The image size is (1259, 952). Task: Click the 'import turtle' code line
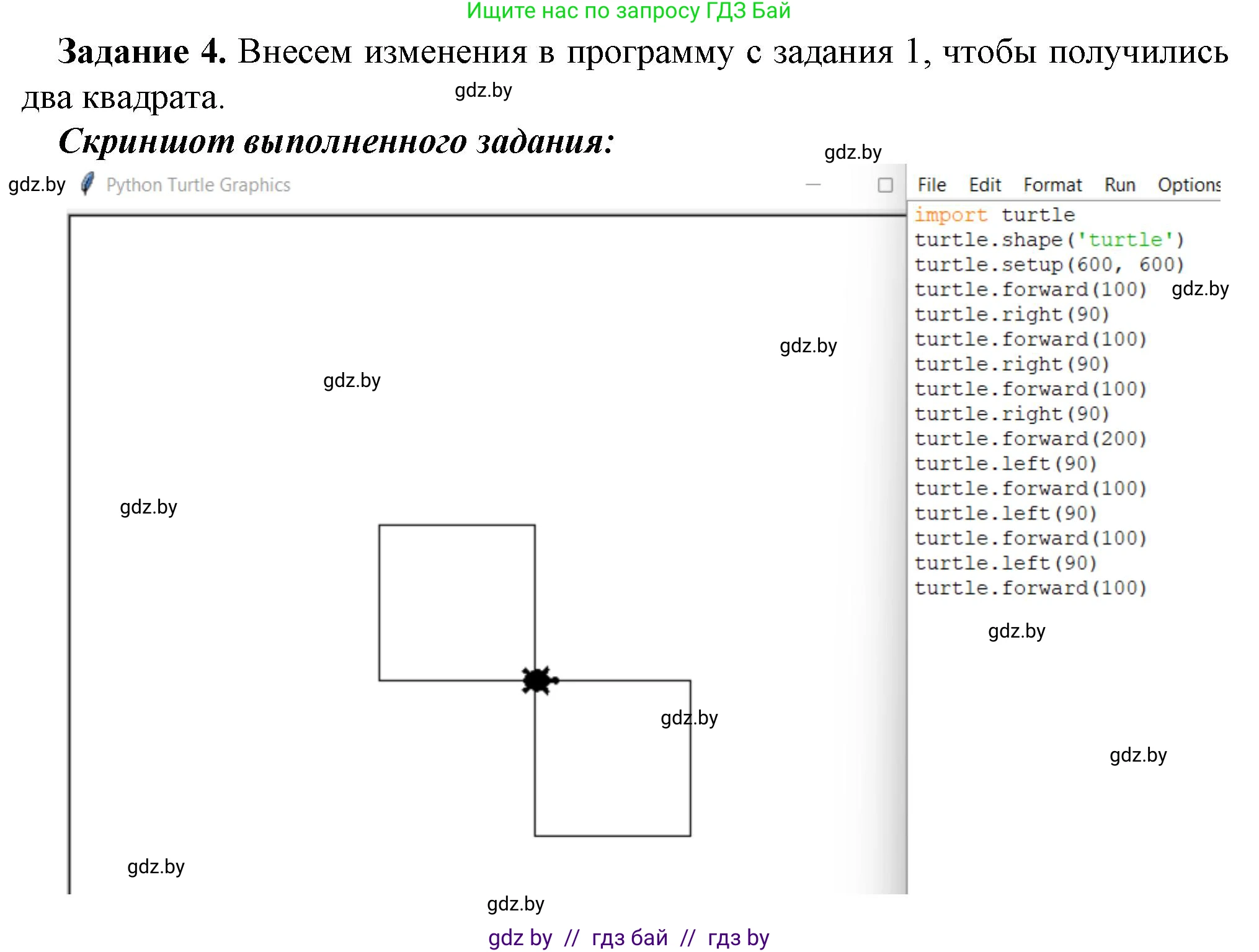click(x=994, y=215)
